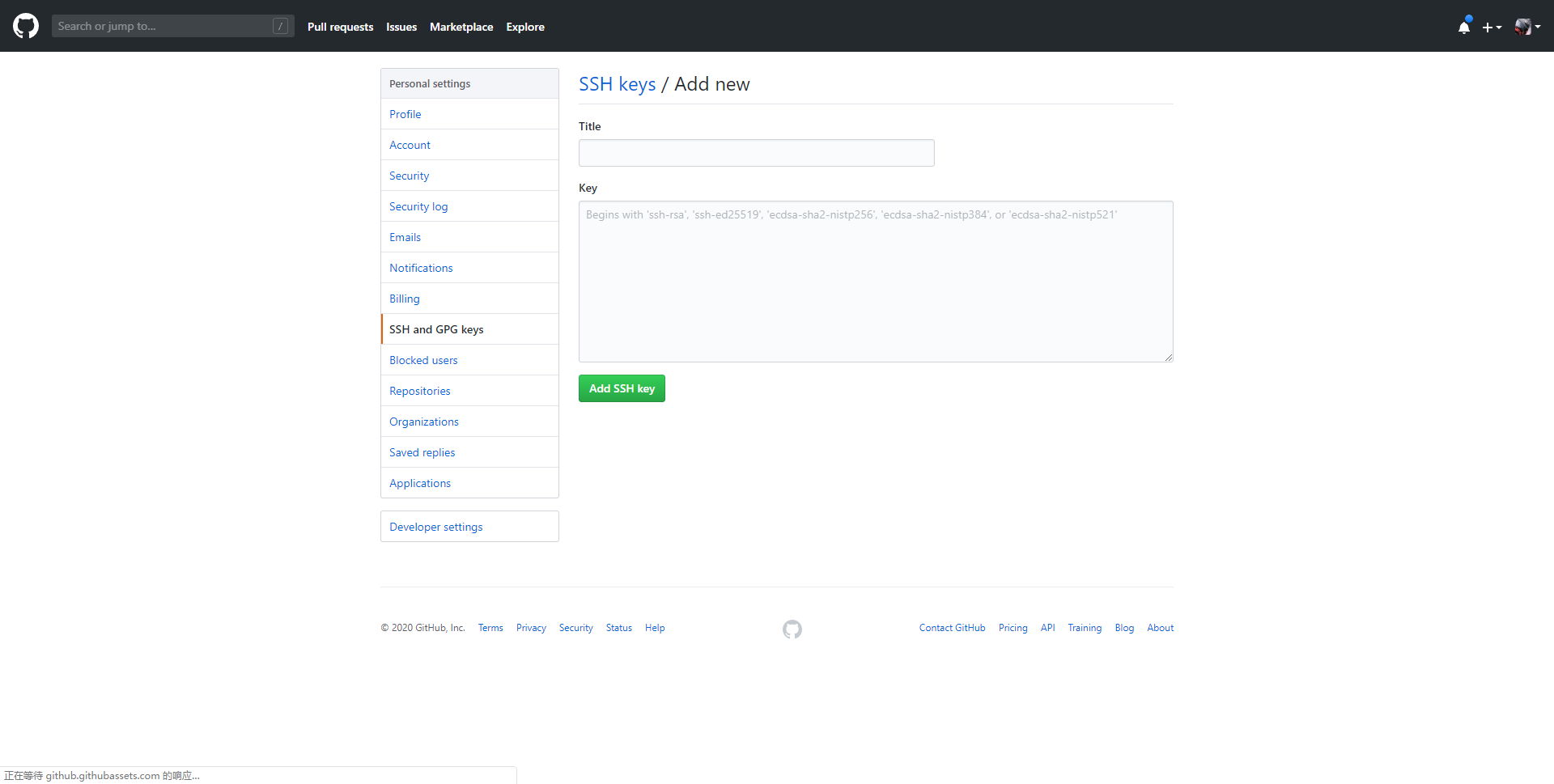Open Blocked users settings
The height and width of the screenshot is (784, 1554).
tap(469, 360)
